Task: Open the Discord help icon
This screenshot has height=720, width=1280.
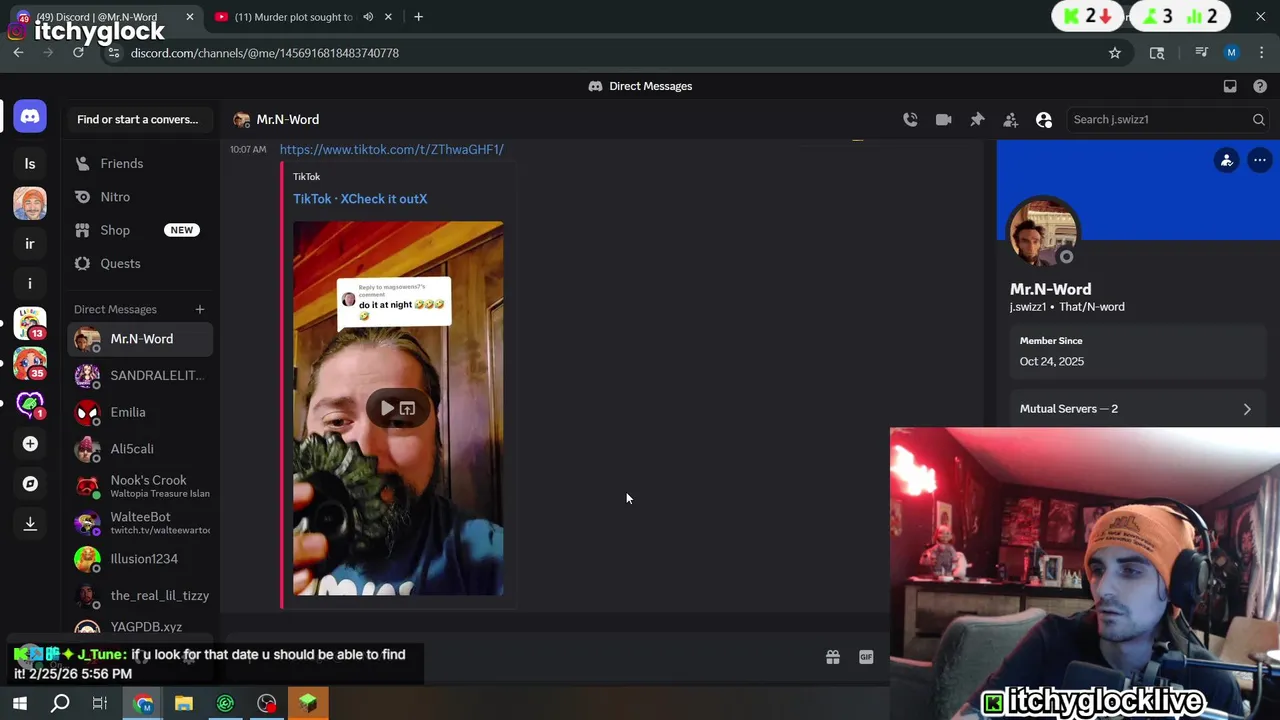Action: coord(1260,86)
